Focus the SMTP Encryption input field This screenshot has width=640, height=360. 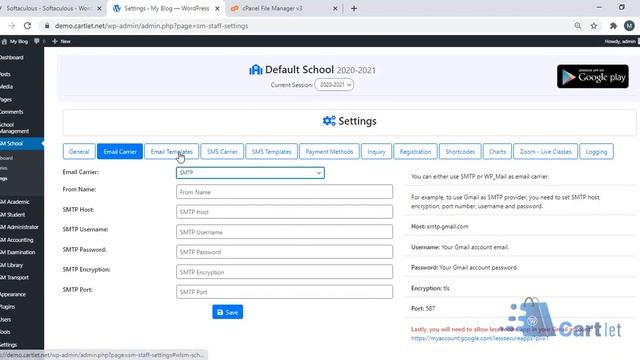coord(284,272)
